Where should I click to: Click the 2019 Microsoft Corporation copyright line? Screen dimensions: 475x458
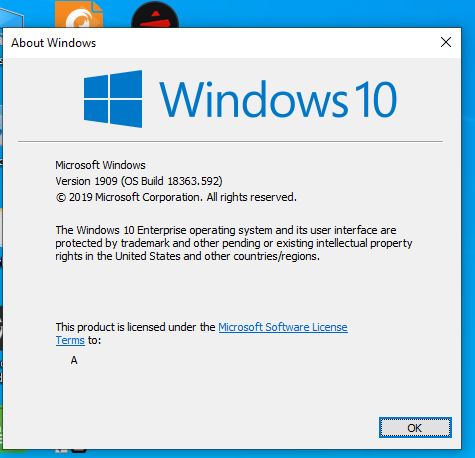(x=176, y=197)
